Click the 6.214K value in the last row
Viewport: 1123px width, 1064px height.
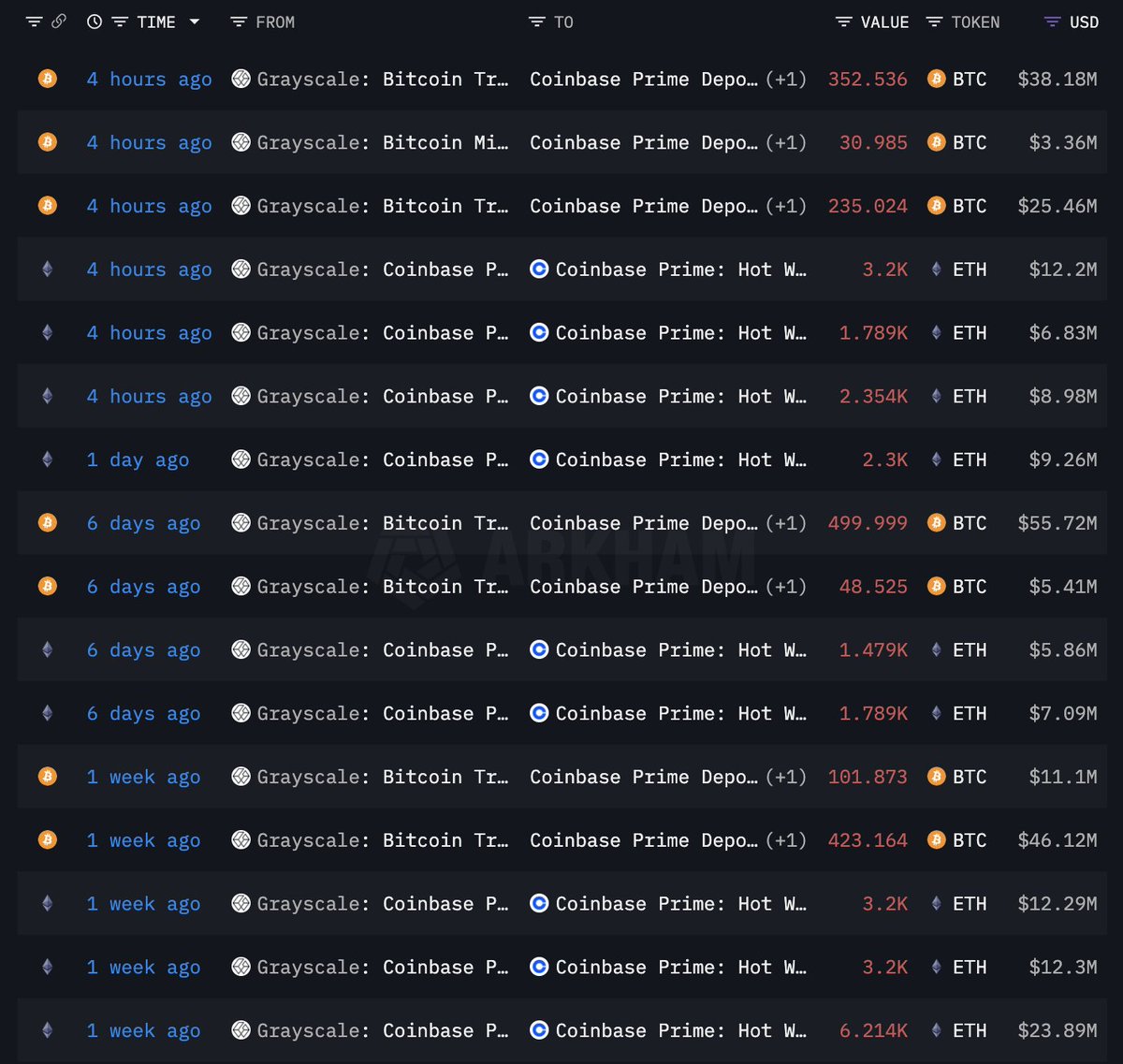pos(873,1030)
